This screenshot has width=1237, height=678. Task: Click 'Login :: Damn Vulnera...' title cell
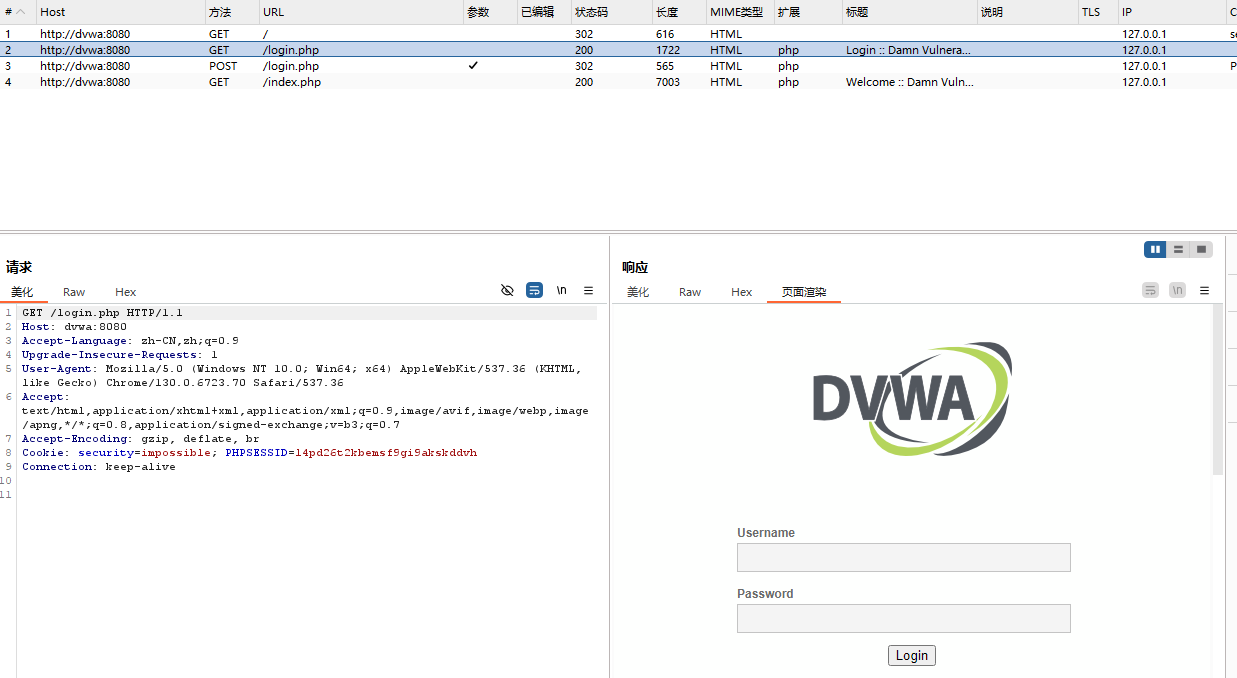[x=909, y=50]
